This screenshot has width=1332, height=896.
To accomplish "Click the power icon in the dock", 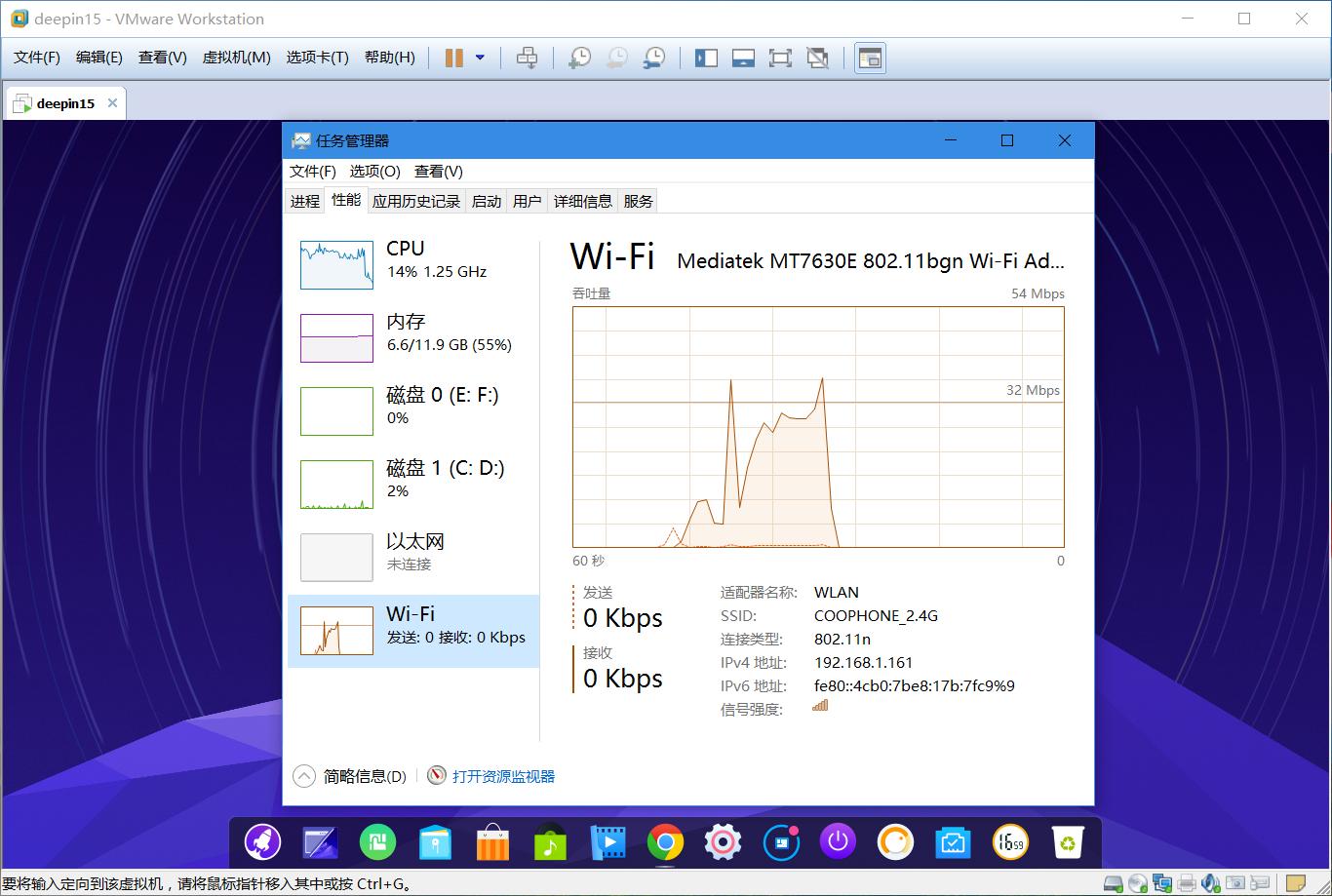I will pyautogui.click(x=838, y=840).
